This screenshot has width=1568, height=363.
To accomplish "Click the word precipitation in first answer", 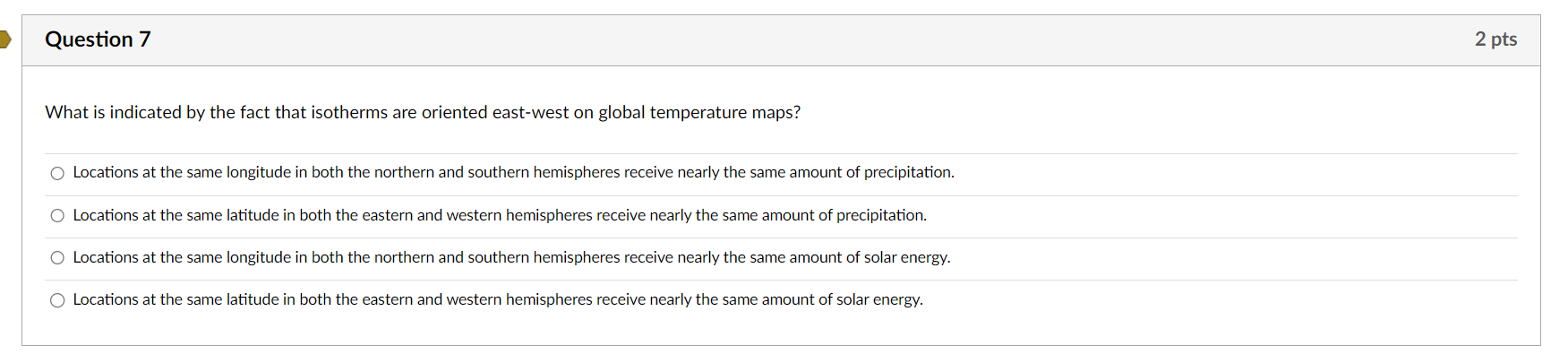I will click(x=907, y=172).
